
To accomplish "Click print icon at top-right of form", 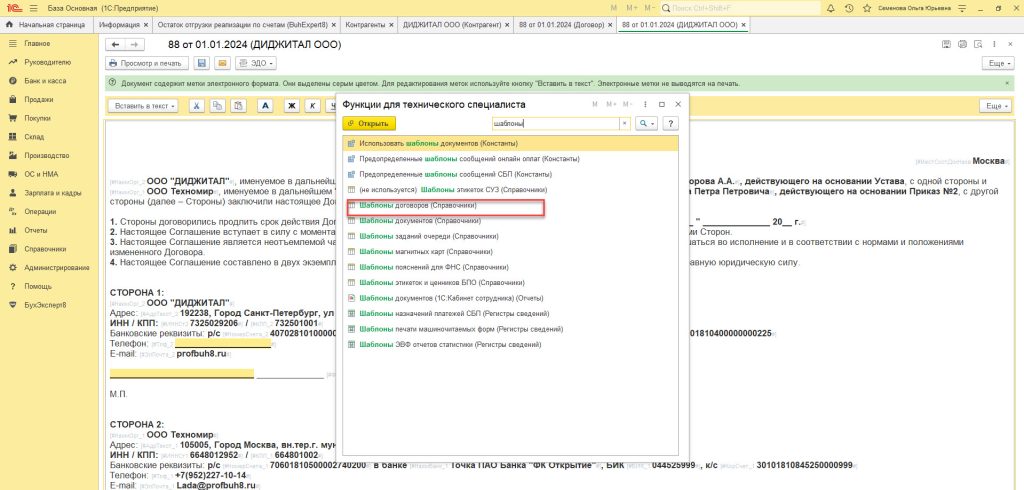I will pyautogui.click(x=962, y=44).
